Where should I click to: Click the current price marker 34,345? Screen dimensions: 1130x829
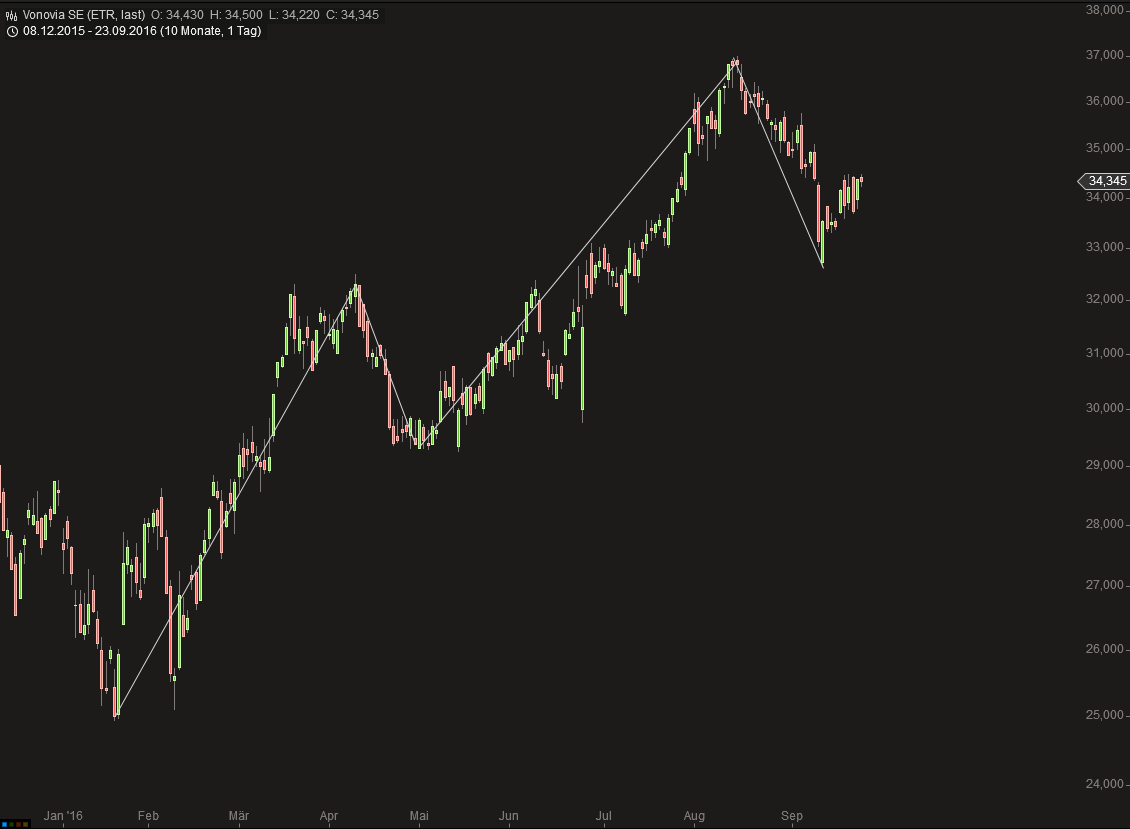(x=1103, y=181)
